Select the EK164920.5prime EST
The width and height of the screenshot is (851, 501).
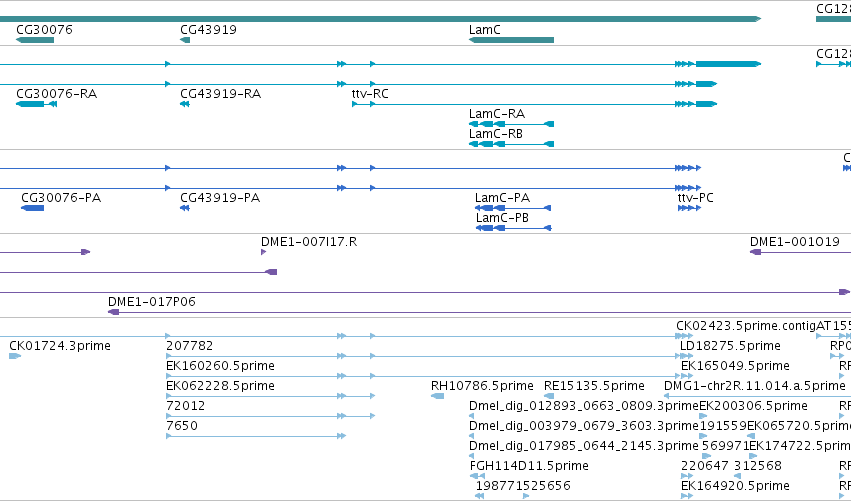[687, 496]
